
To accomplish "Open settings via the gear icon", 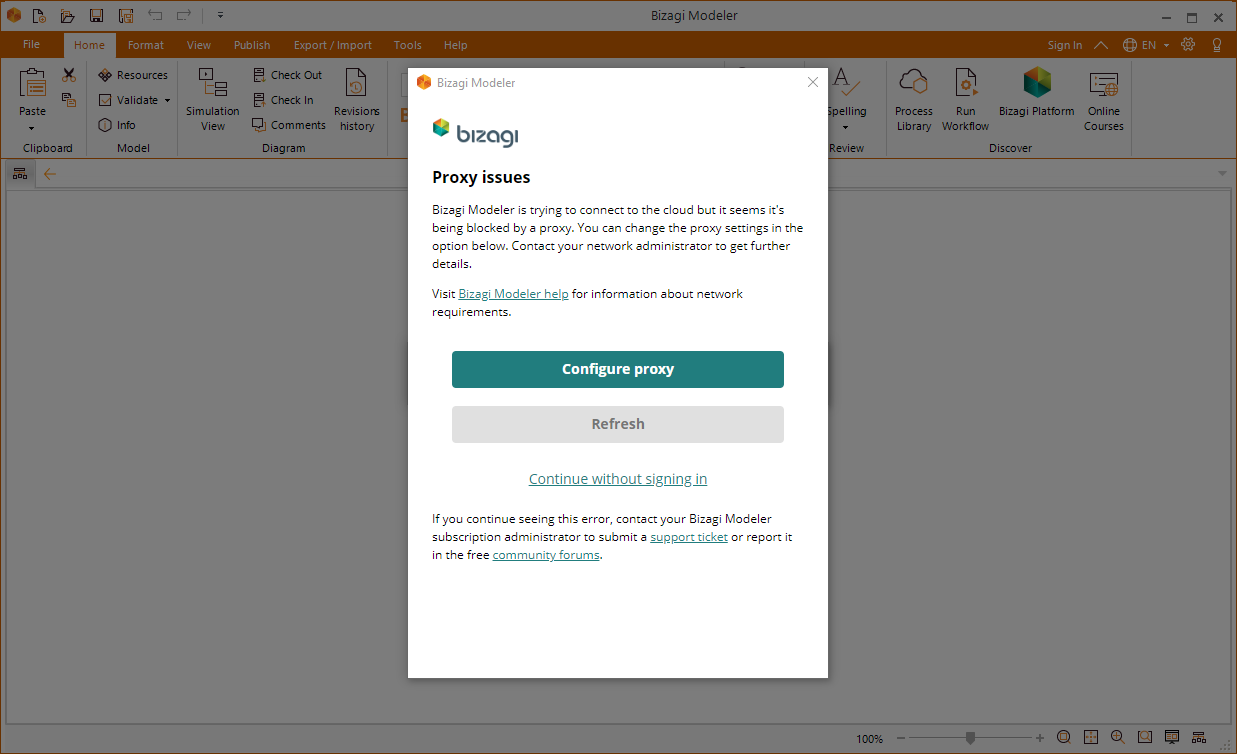I will coord(1188,45).
